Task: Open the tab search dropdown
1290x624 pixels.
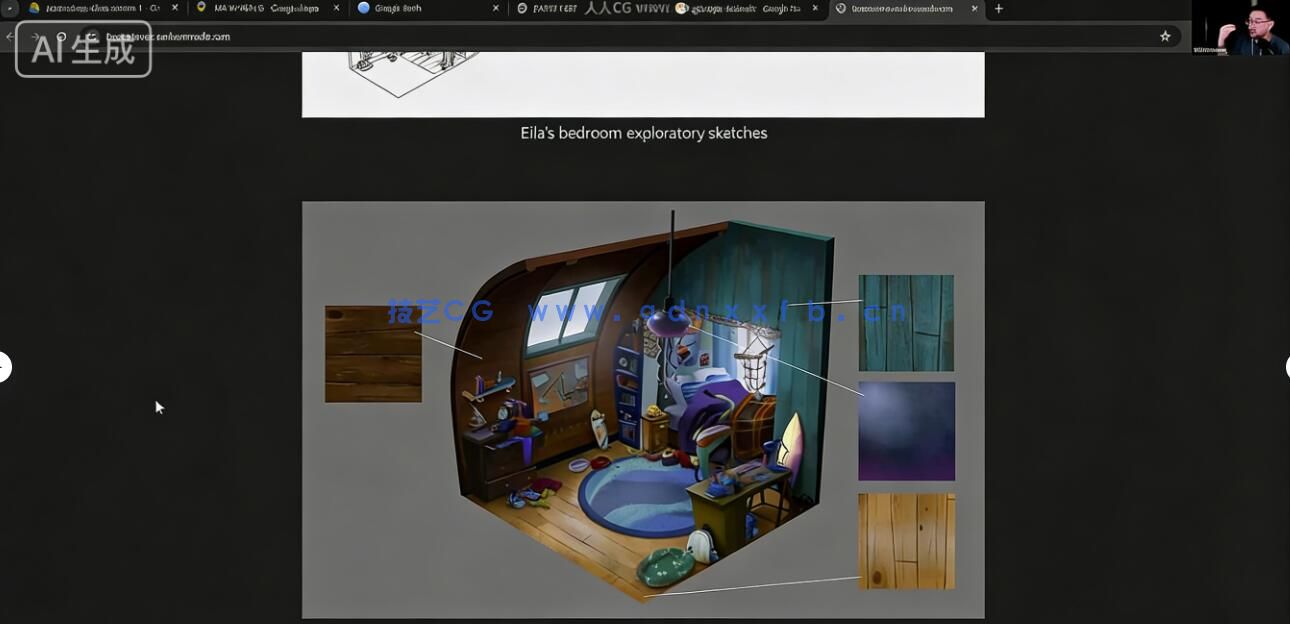Action: click(x=10, y=9)
